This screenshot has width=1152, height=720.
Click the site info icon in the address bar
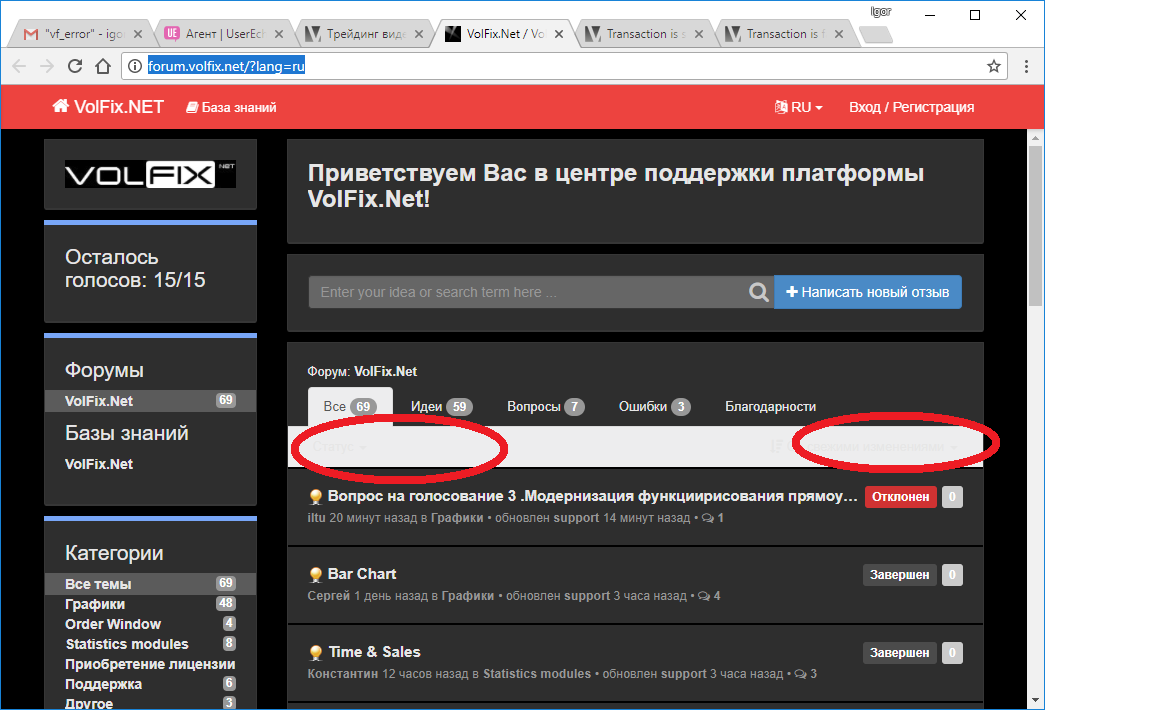coord(134,66)
